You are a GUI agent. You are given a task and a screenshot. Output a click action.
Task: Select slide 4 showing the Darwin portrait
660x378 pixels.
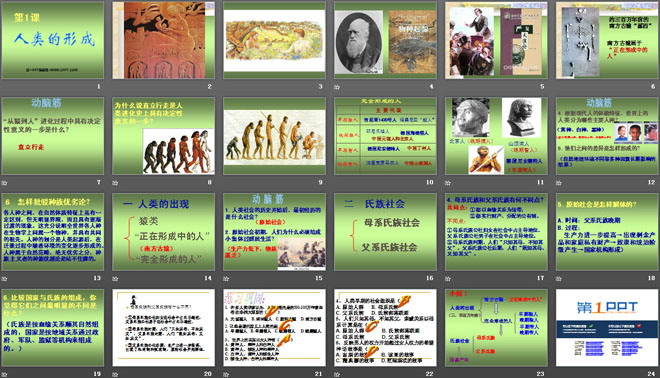(x=385, y=40)
